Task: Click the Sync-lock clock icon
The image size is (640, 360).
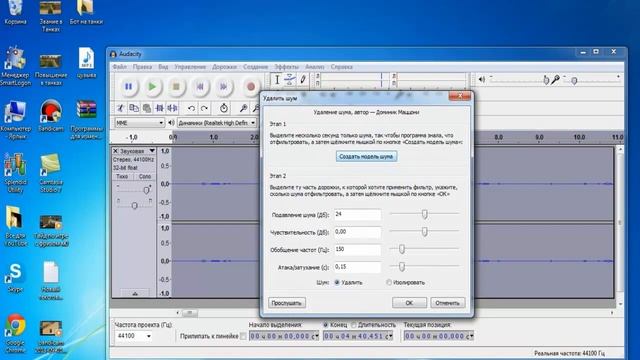Action: pyautogui.click(x=224, y=108)
